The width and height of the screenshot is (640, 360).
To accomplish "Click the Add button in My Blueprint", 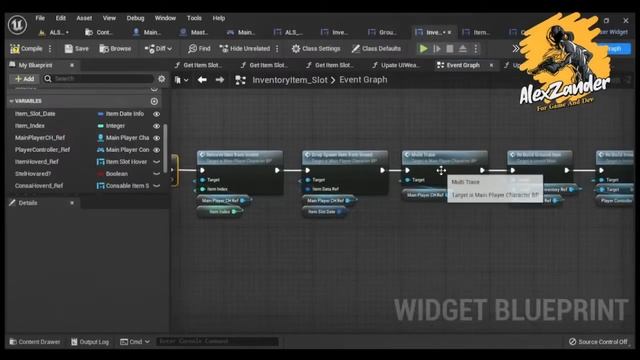I will click(x=24, y=78).
